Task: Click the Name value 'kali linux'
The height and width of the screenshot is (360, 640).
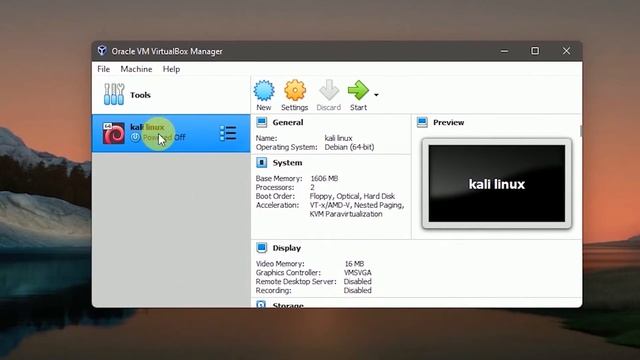Action: [338, 138]
